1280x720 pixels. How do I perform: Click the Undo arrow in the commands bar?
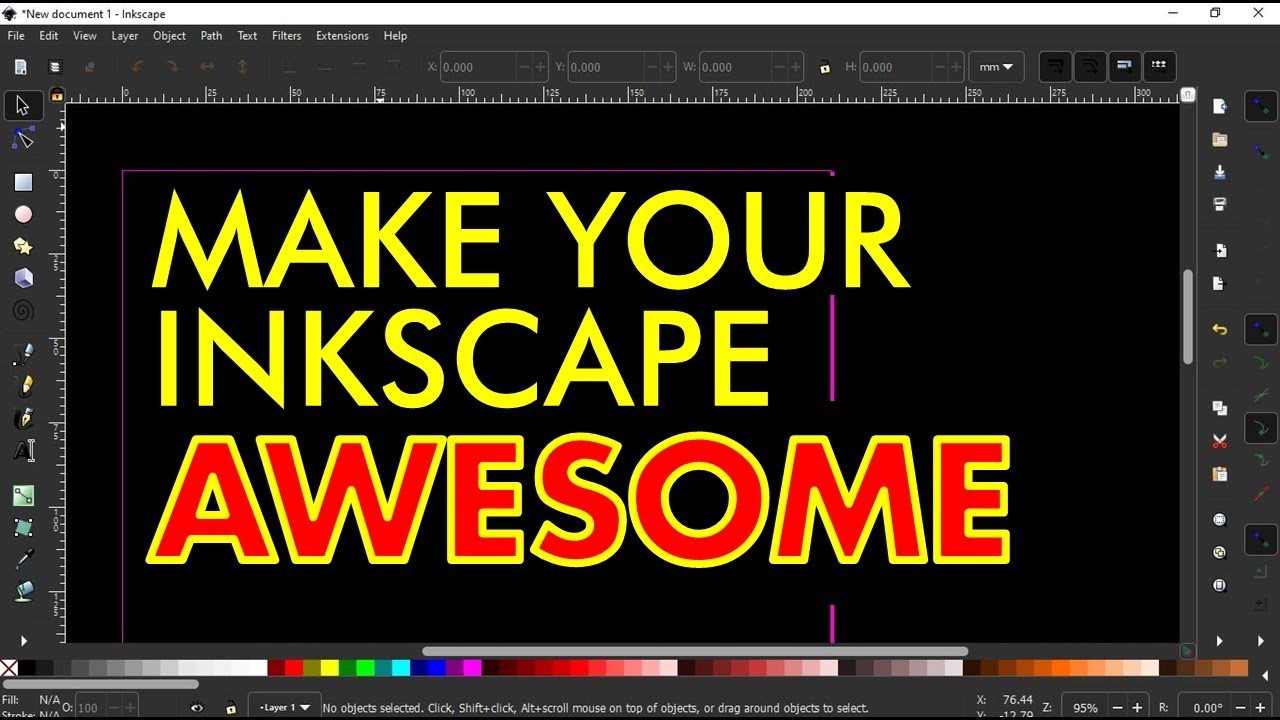(x=1219, y=329)
